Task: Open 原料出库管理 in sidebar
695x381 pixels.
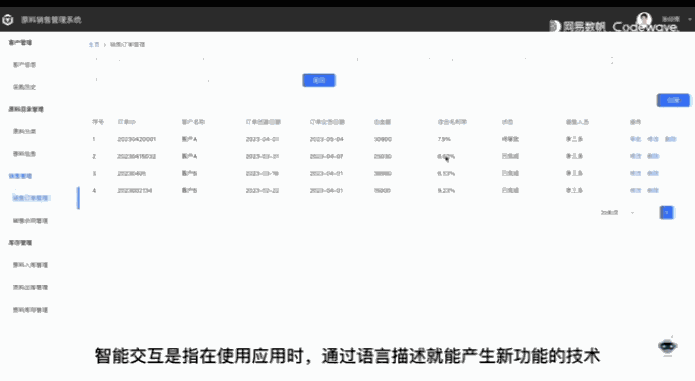Action: 30,288
